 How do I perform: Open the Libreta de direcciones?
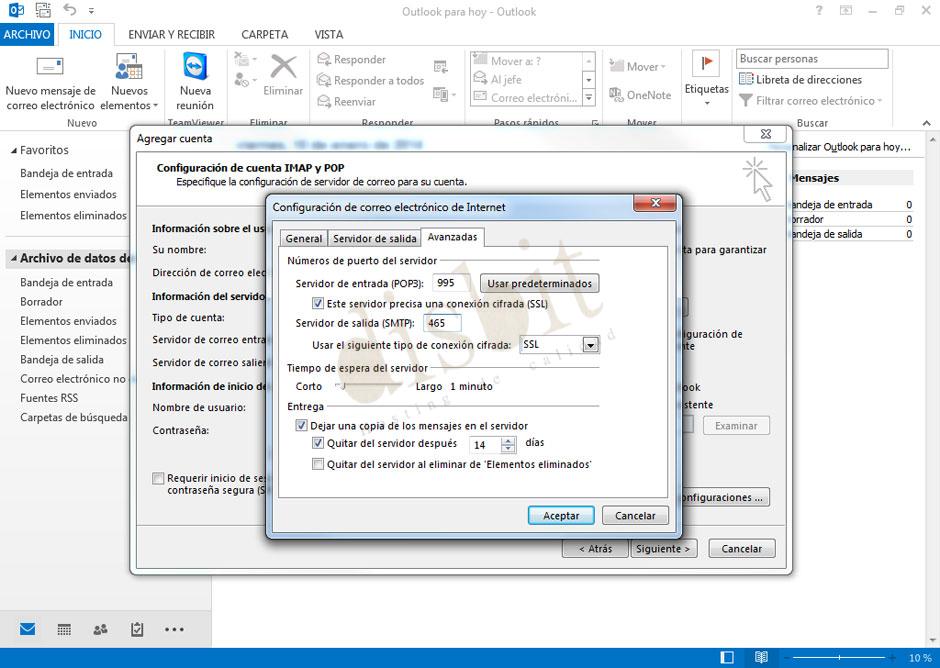point(806,79)
